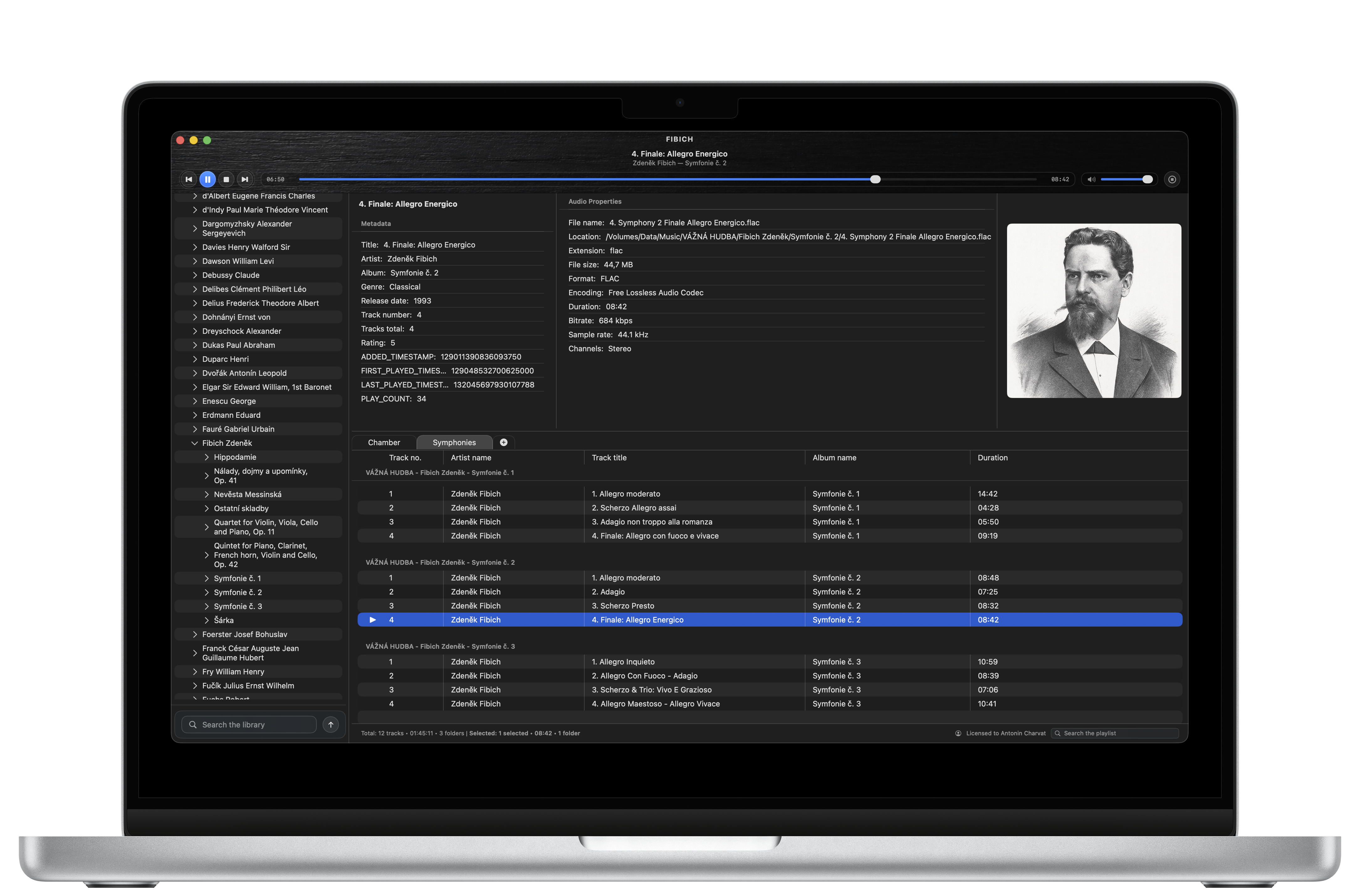This screenshot has height=896, width=1360.
Task: Expand the Symfonie č. 3 folder in the sidebar
Action: 206,606
